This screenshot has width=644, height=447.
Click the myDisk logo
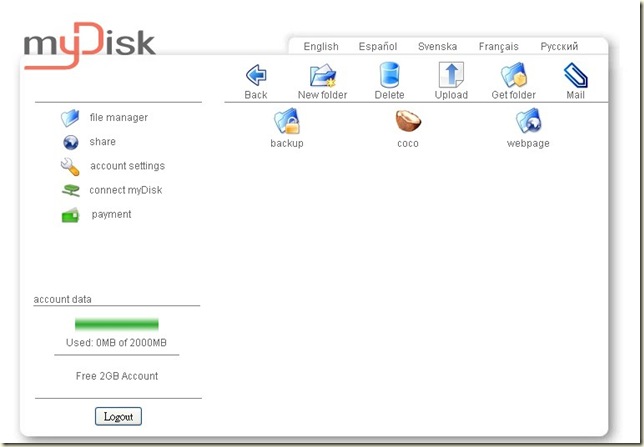pos(89,45)
